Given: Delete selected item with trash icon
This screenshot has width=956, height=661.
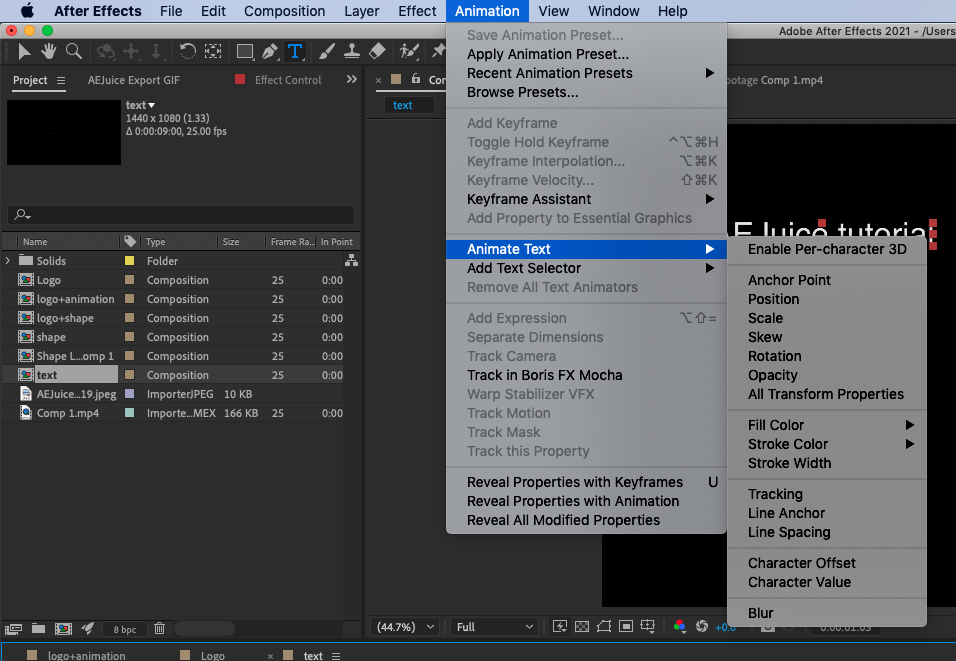Looking at the screenshot, I should [x=159, y=628].
